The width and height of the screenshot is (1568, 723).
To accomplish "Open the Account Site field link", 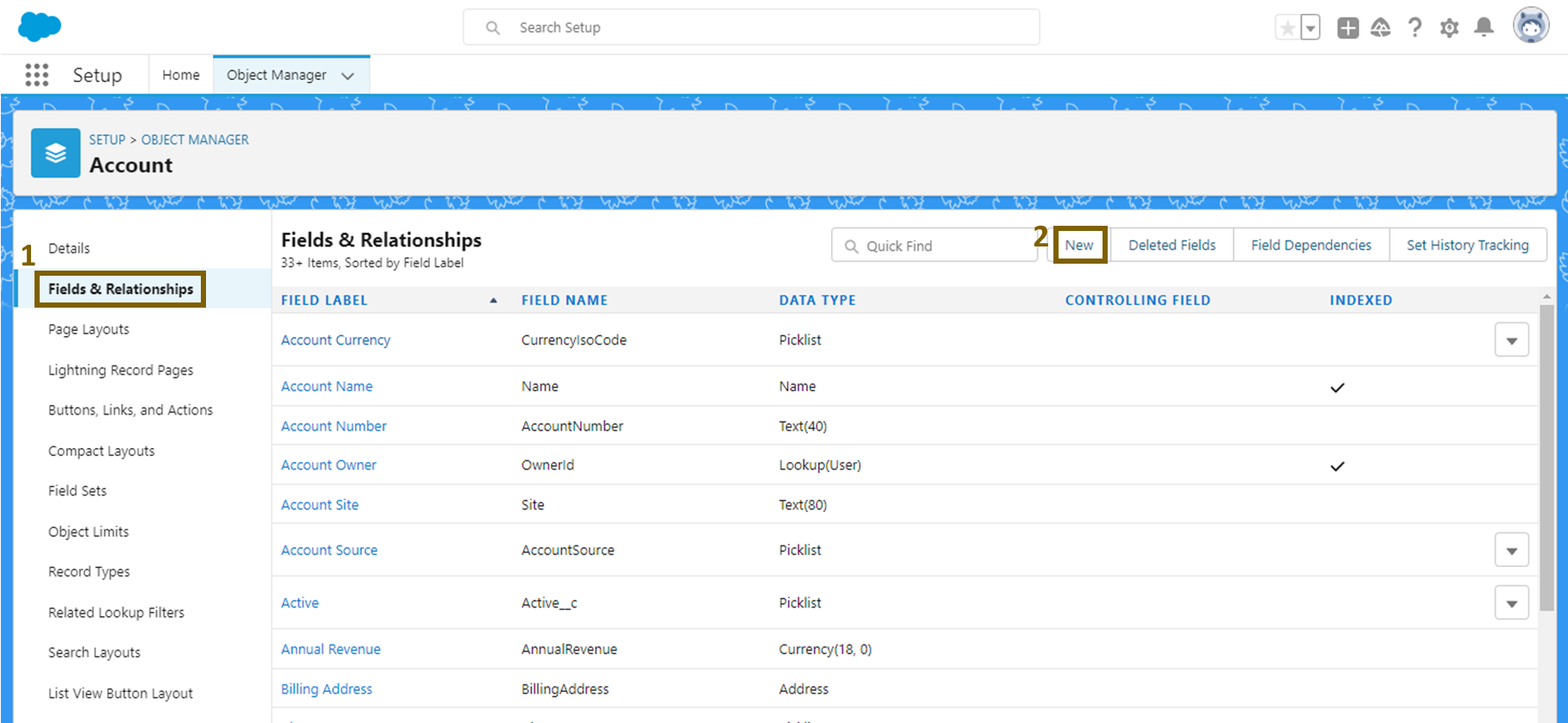I will point(320,504).
